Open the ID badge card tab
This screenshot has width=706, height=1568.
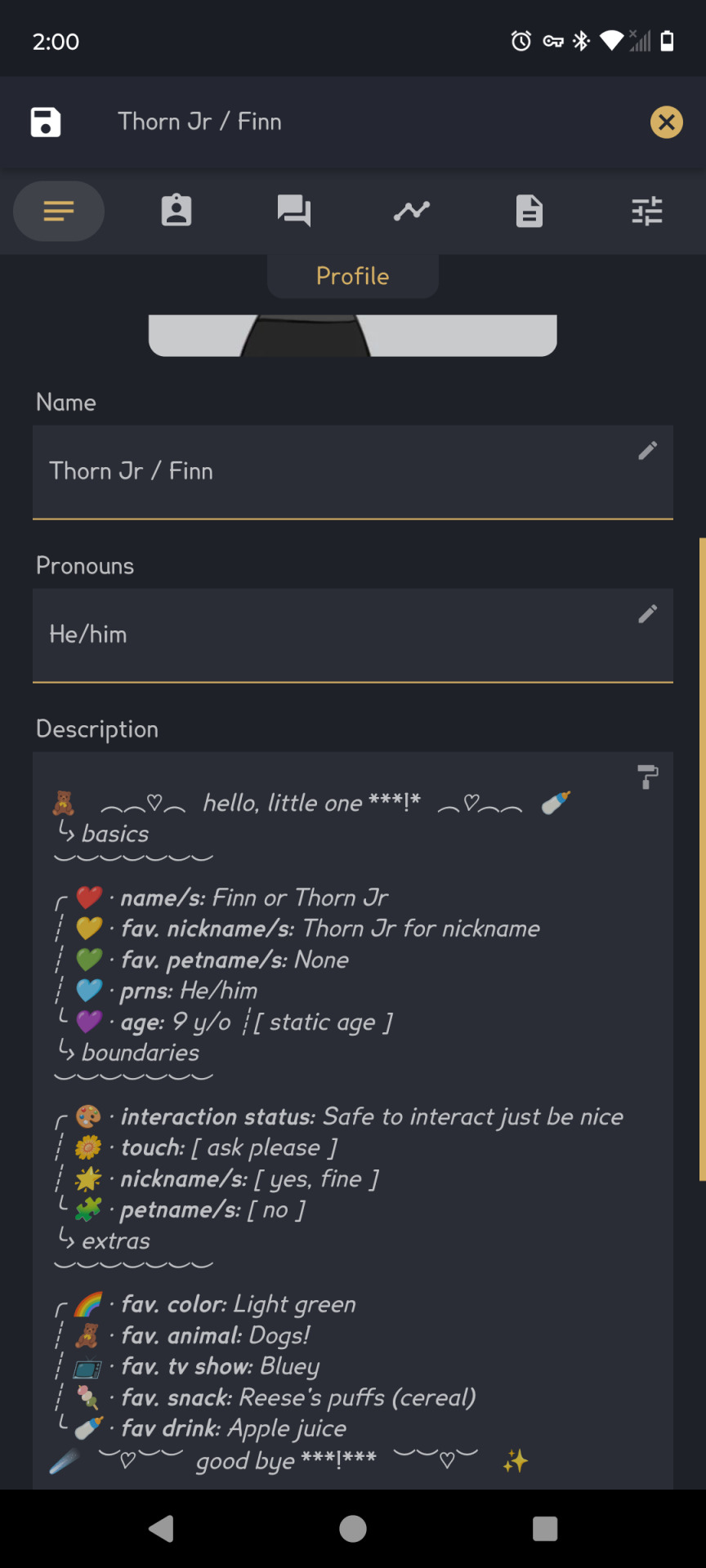tap(176, 211)
